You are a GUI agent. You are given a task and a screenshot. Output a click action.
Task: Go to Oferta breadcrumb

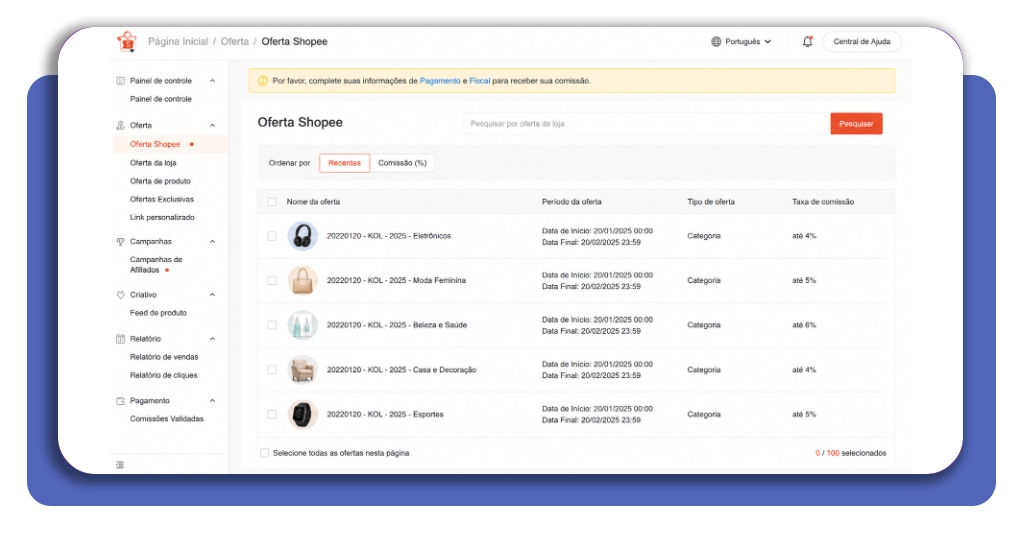point(234,41)
